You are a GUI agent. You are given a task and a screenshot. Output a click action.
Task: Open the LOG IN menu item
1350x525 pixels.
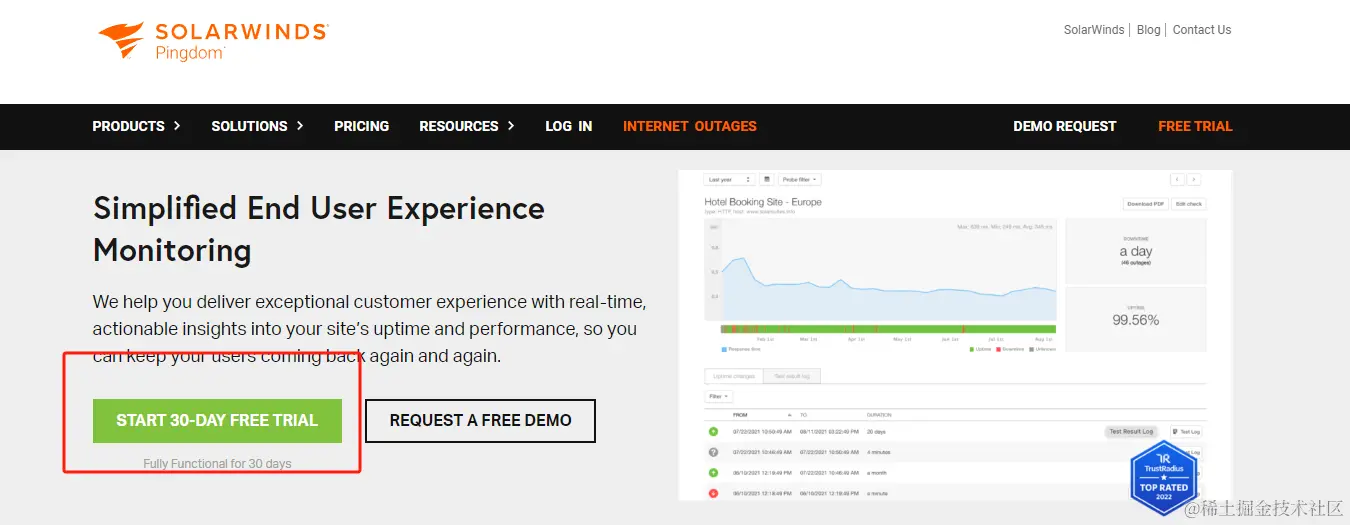click(569, 126)
